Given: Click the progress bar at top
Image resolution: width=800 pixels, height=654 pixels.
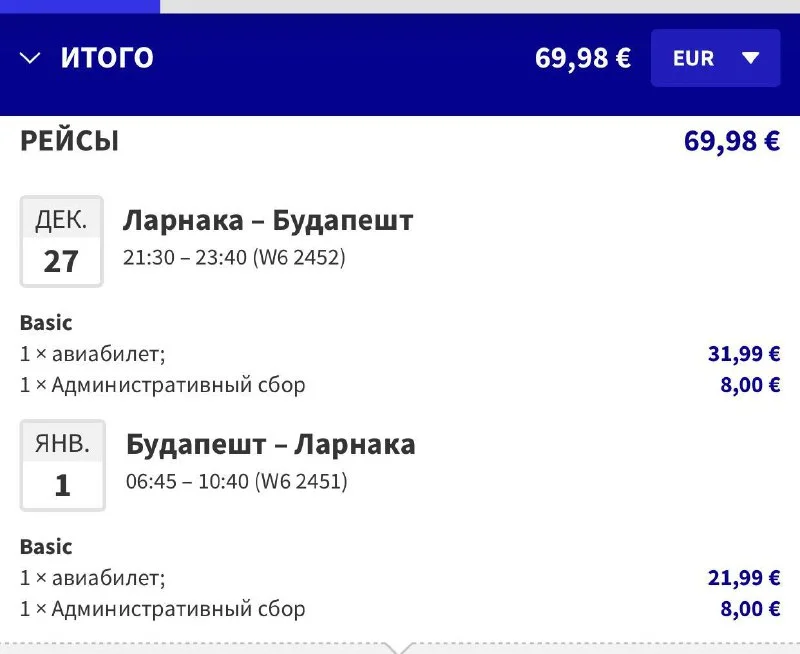Looking at the screenshot, I should coord(80,6).
